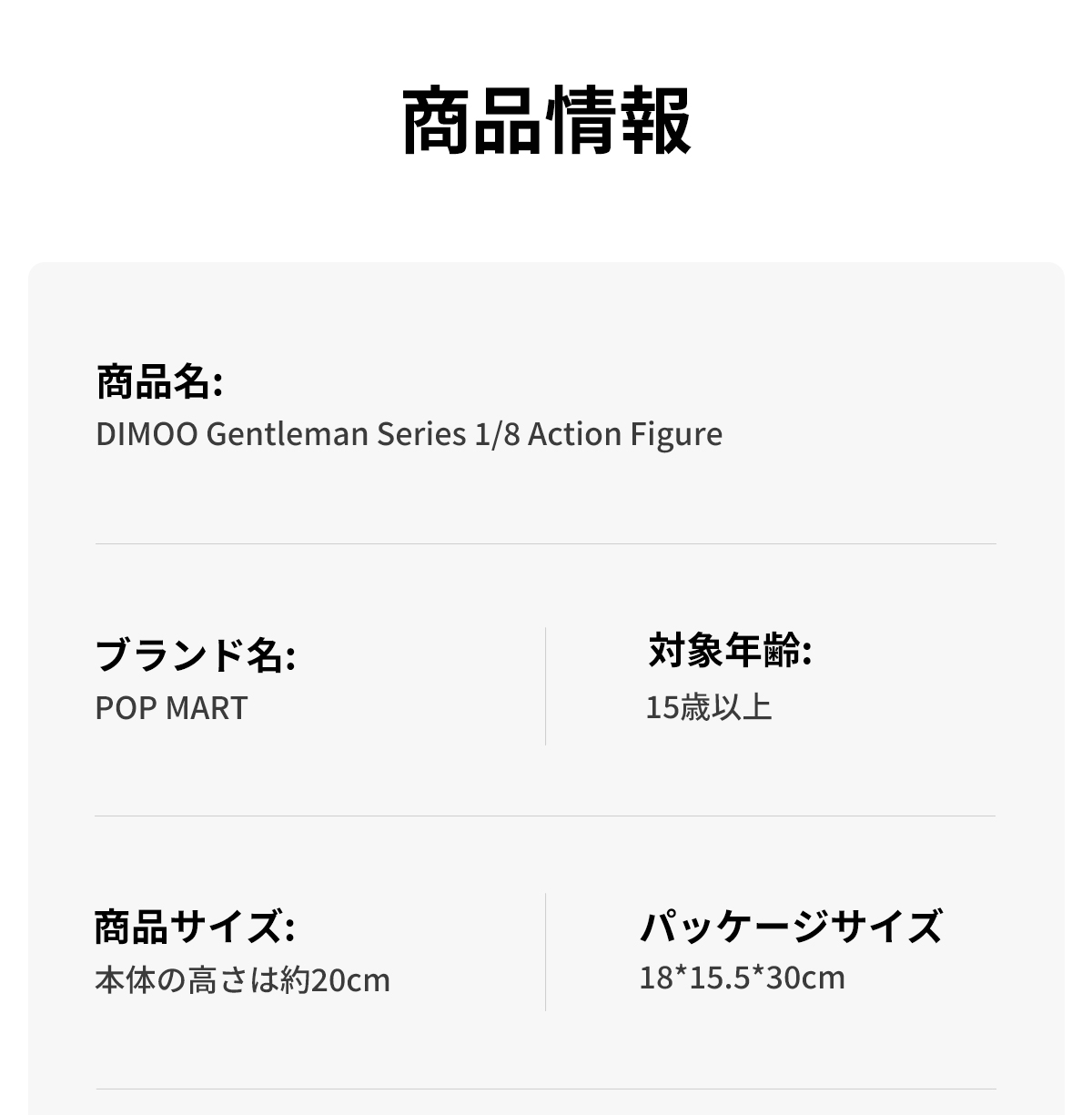The image size is (1092, 1115).
Task: Click the ブランド名: label
Action: click(195, 654)
